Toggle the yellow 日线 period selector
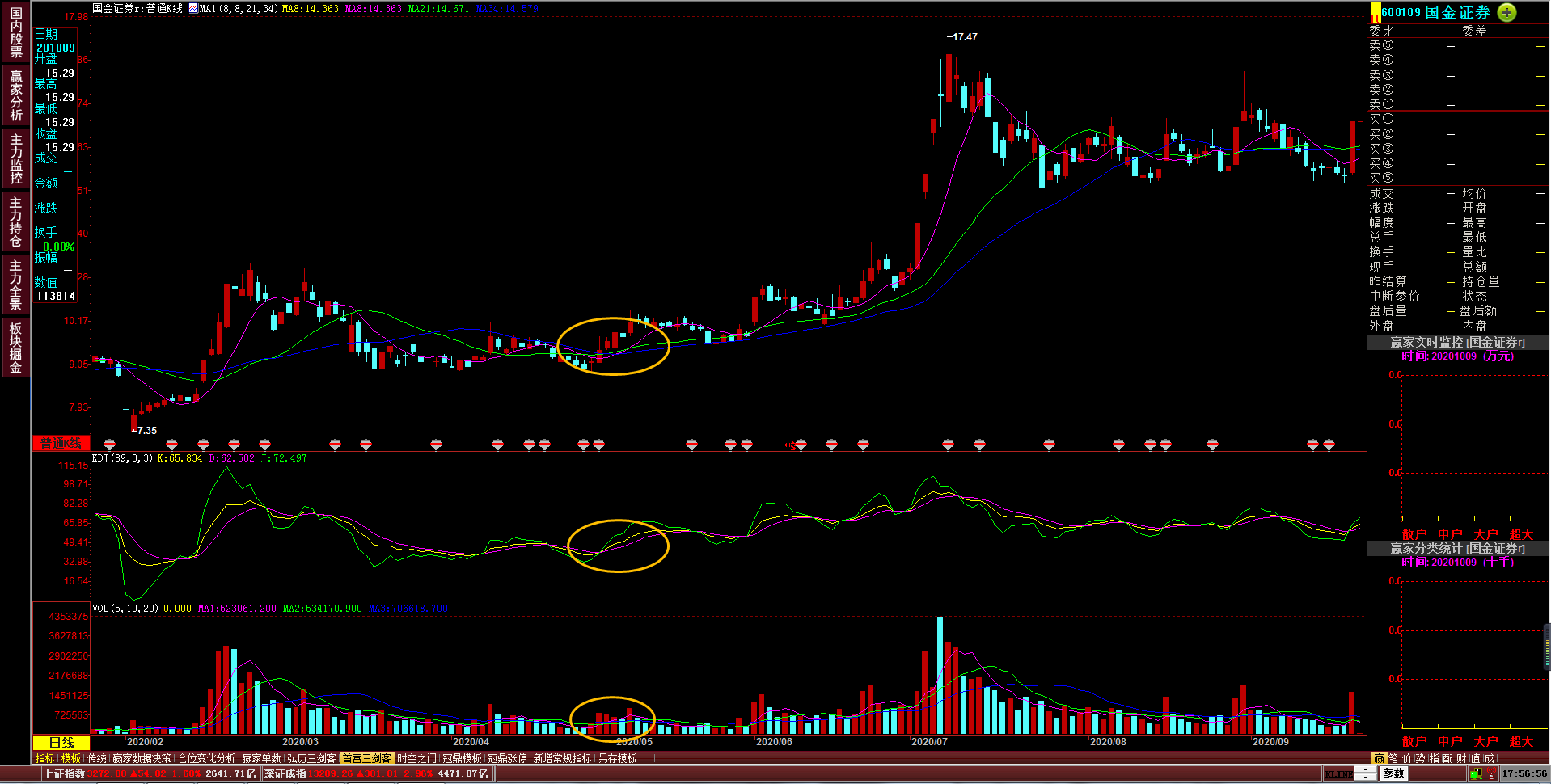The height and width of the screenshot is (784, 1551). [61, 742]
